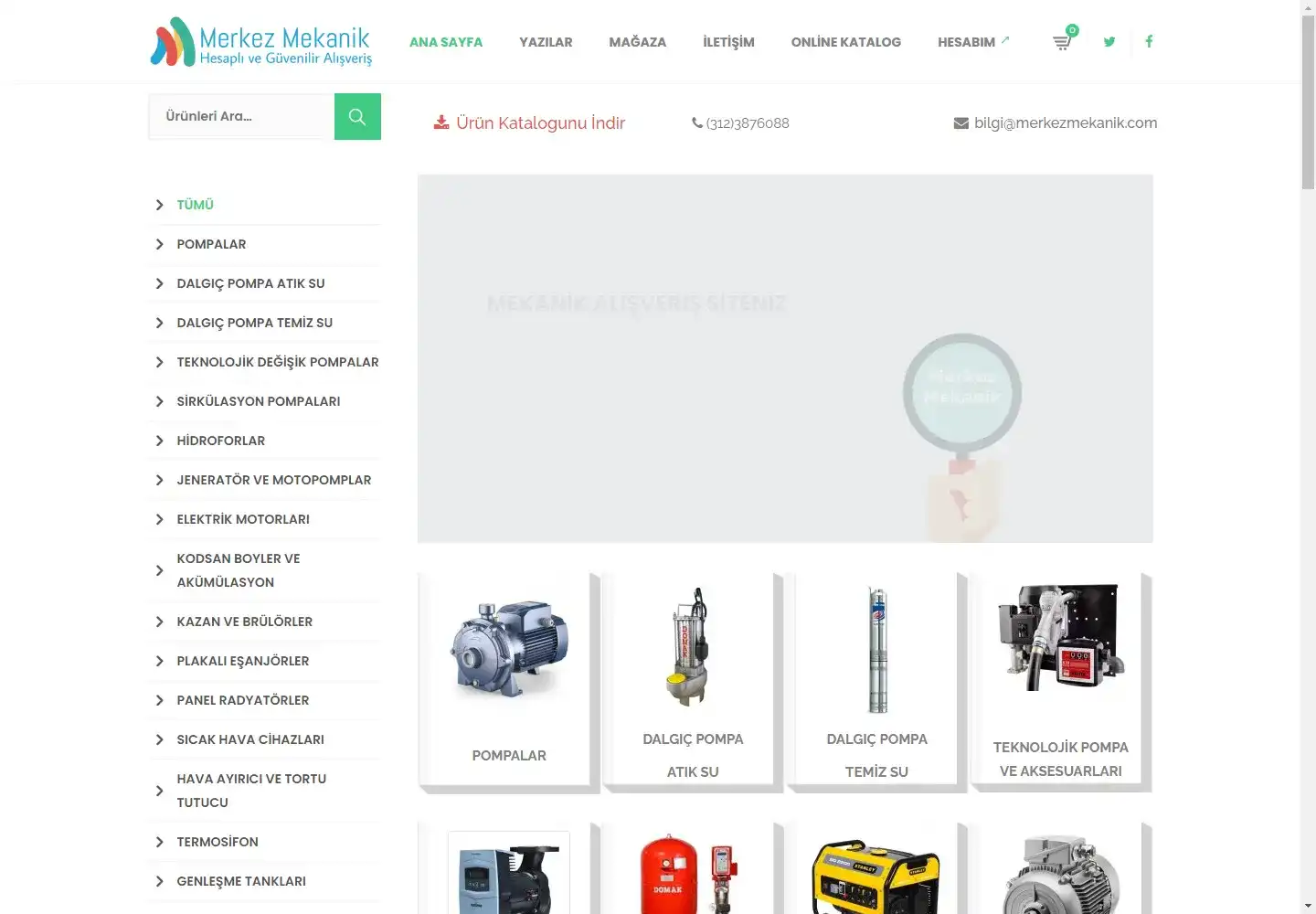Viewport: 1316px width, 914px height.
Task: Expand the GENLEŞME TANKLARI chevron
Action: 159,881
